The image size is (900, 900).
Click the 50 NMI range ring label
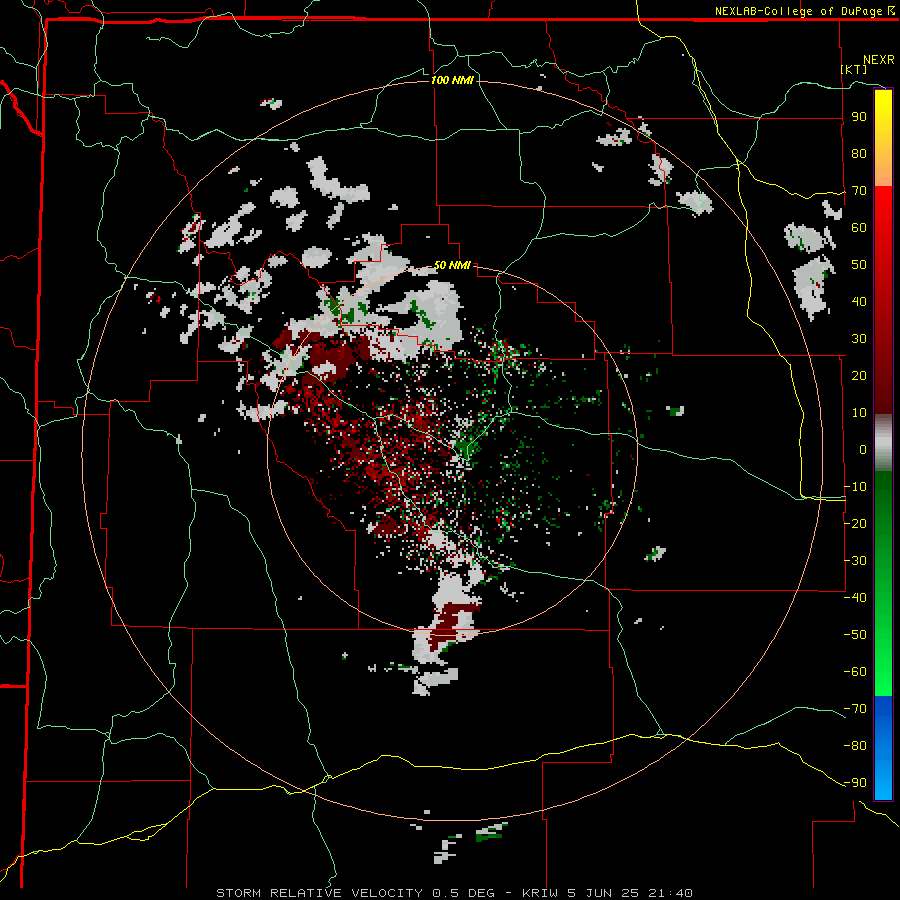coord(452,265)
